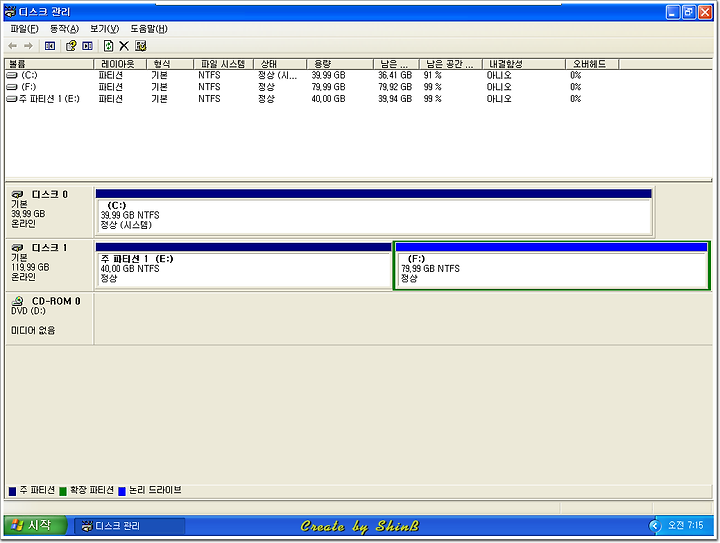Click the 디스크 0 disk icon
The width and height of the screenshot is (720, 543).
[17, 195]
